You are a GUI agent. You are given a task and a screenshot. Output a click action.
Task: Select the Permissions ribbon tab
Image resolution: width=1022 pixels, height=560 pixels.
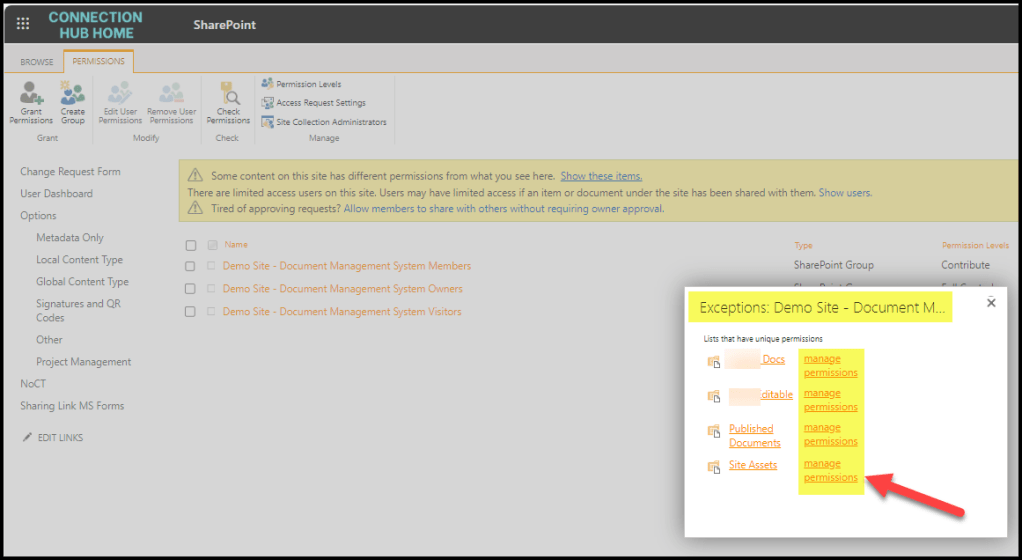tap(98, 61)
